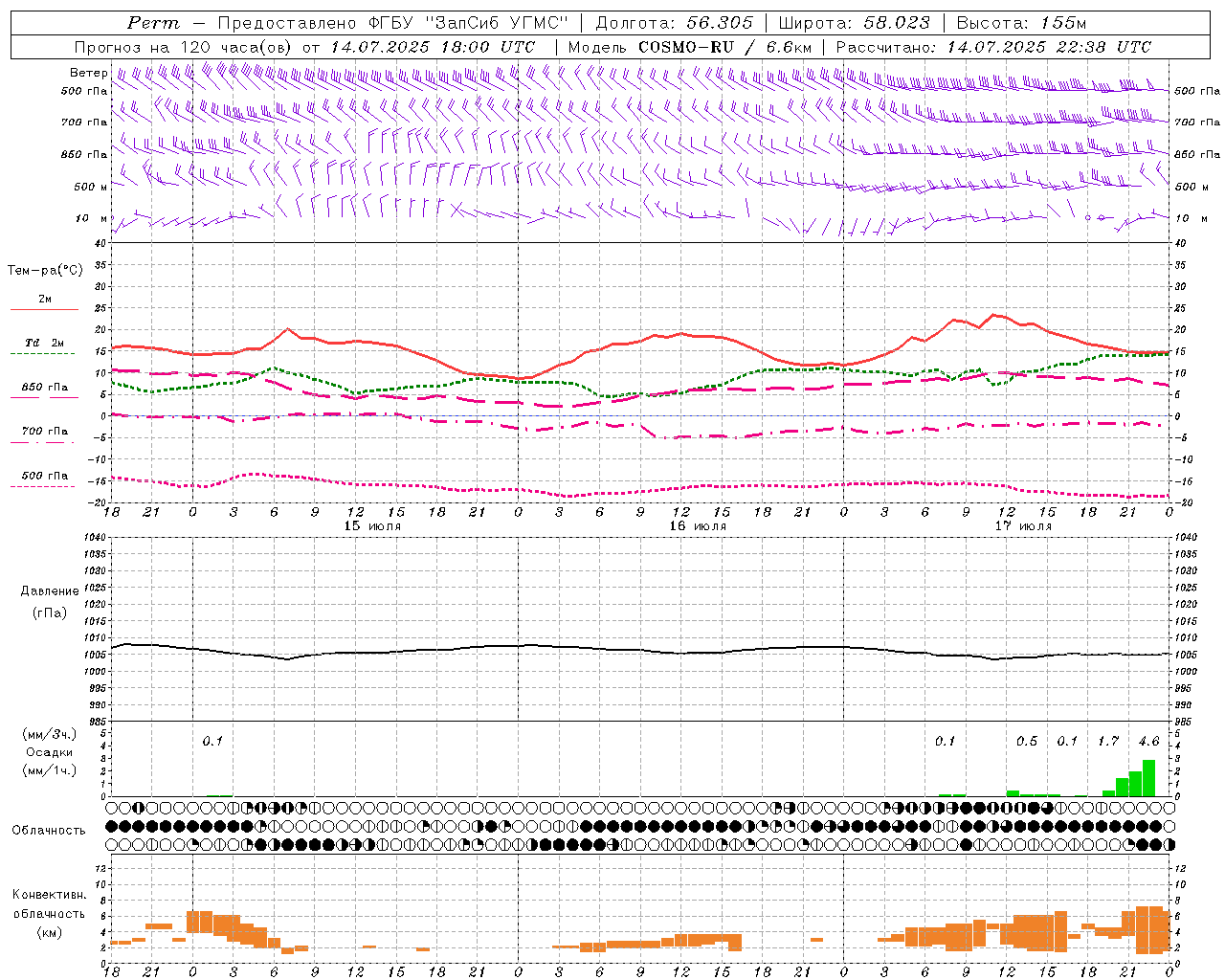This screenshot has width=1225, height=980.
Task: Select the "Высота: 155м" header field
Action: (x=1021, y=23)
